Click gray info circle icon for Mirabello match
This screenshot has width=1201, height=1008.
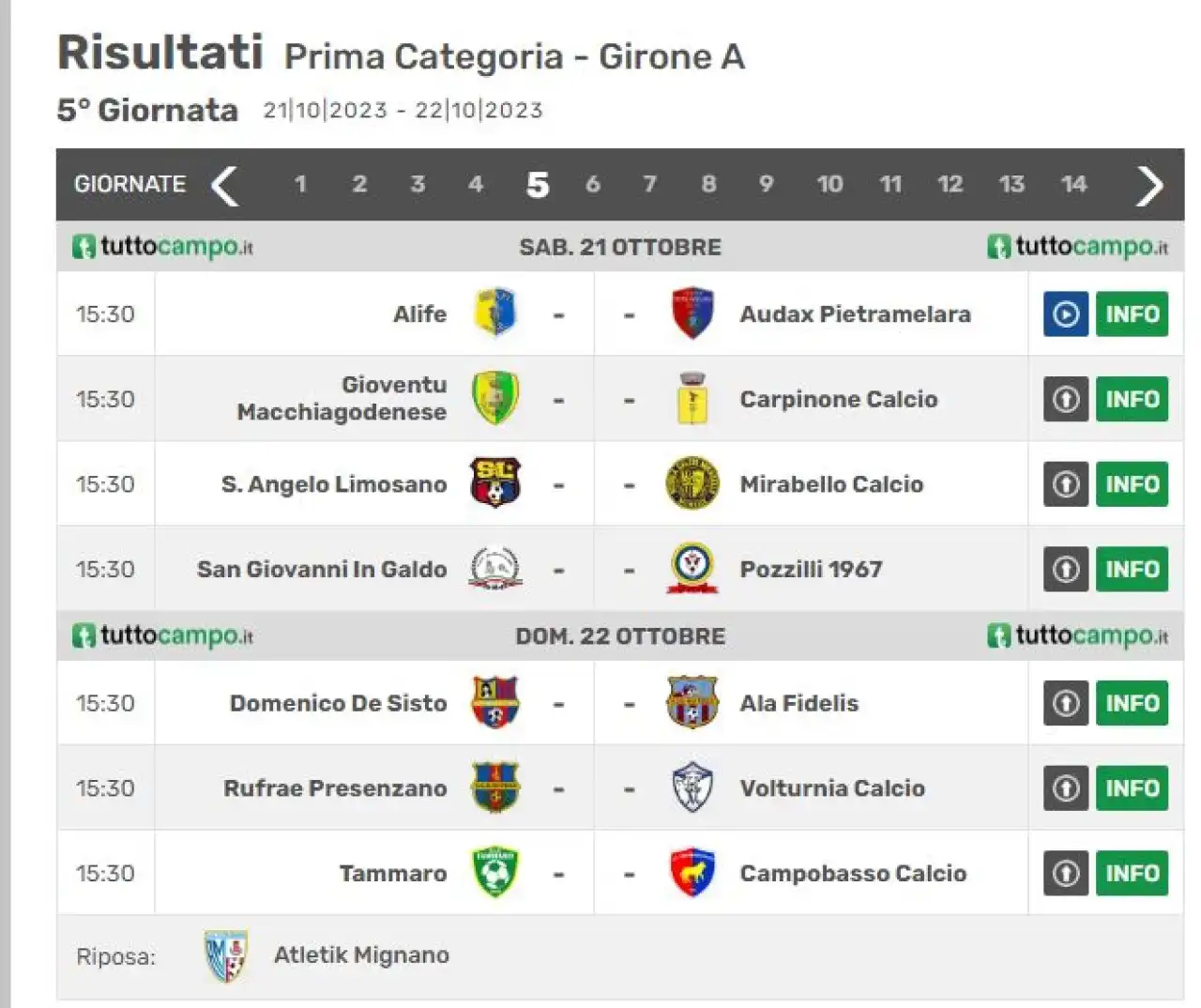pos(1066,484)
